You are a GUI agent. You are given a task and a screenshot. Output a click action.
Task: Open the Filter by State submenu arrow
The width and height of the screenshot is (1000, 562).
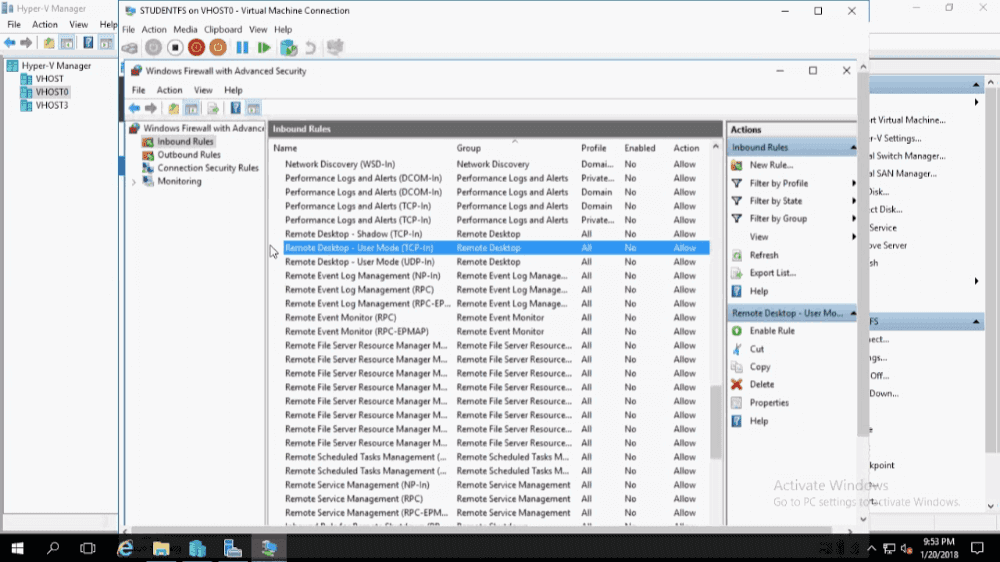click(x=853, y=201)
